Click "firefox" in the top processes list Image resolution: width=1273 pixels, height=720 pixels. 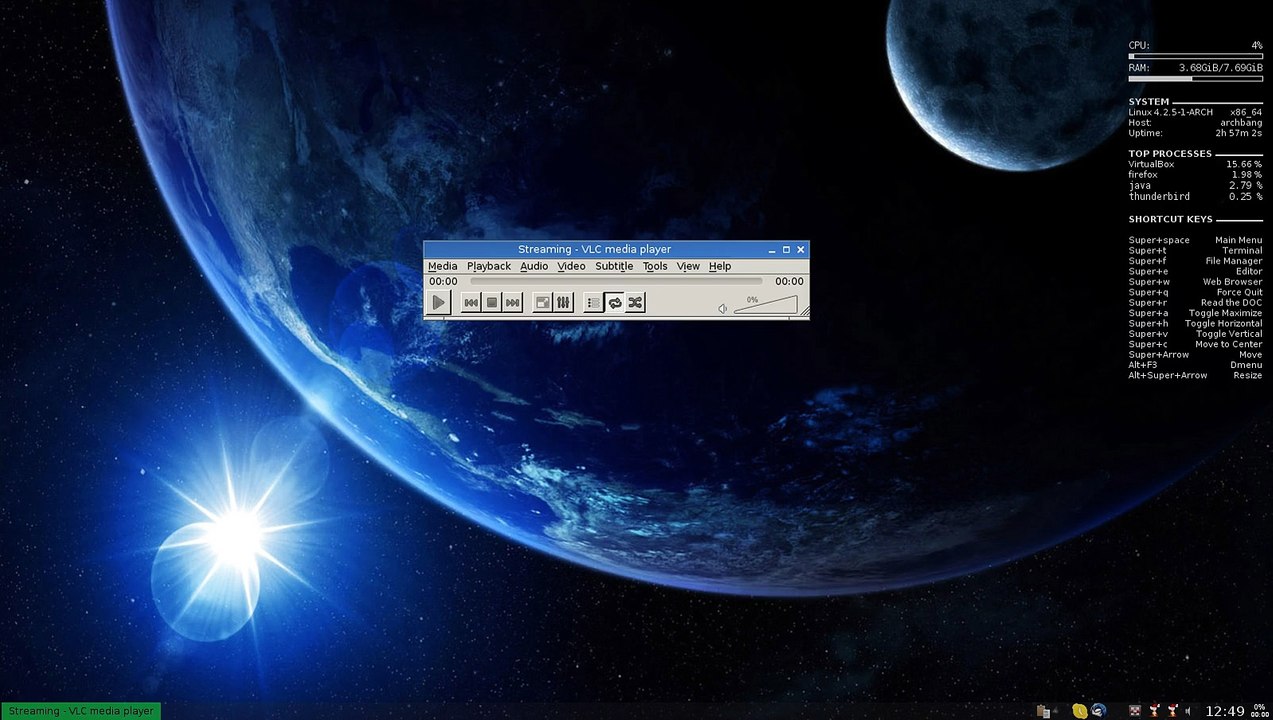point(1143,175)
